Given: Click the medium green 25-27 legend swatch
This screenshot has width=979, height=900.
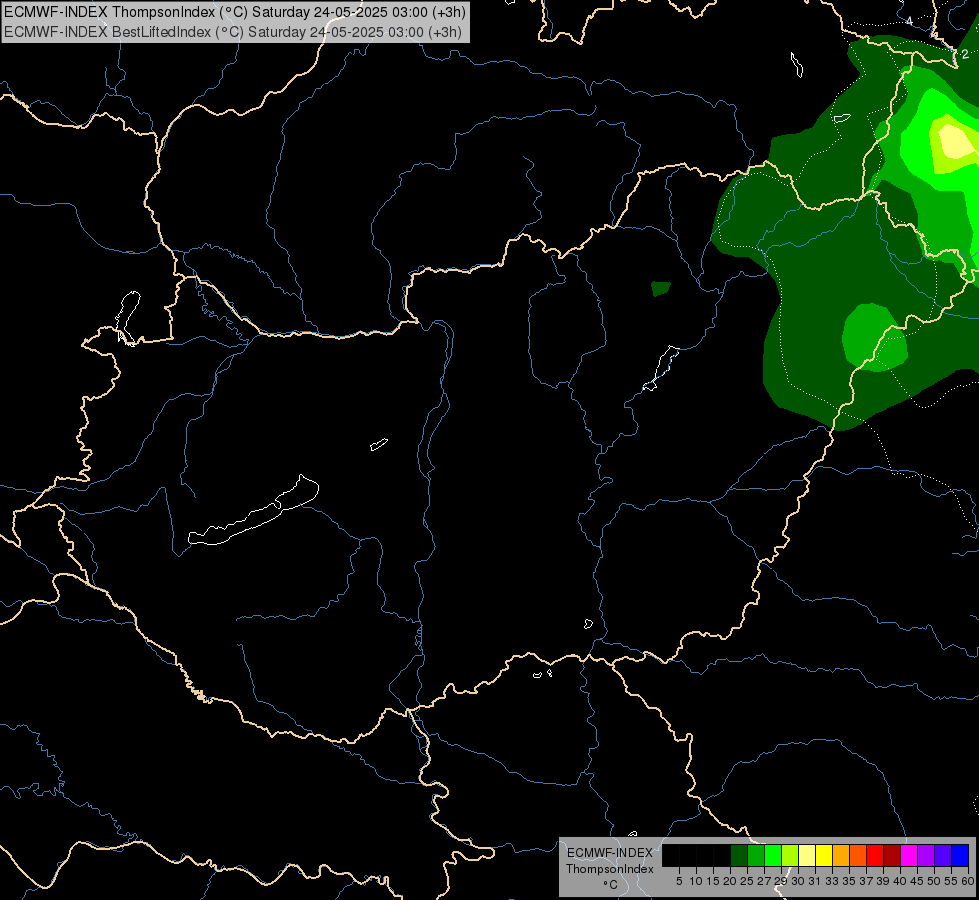Looking at the screenshot, I should pyautogui.click(x=756, y=855).
